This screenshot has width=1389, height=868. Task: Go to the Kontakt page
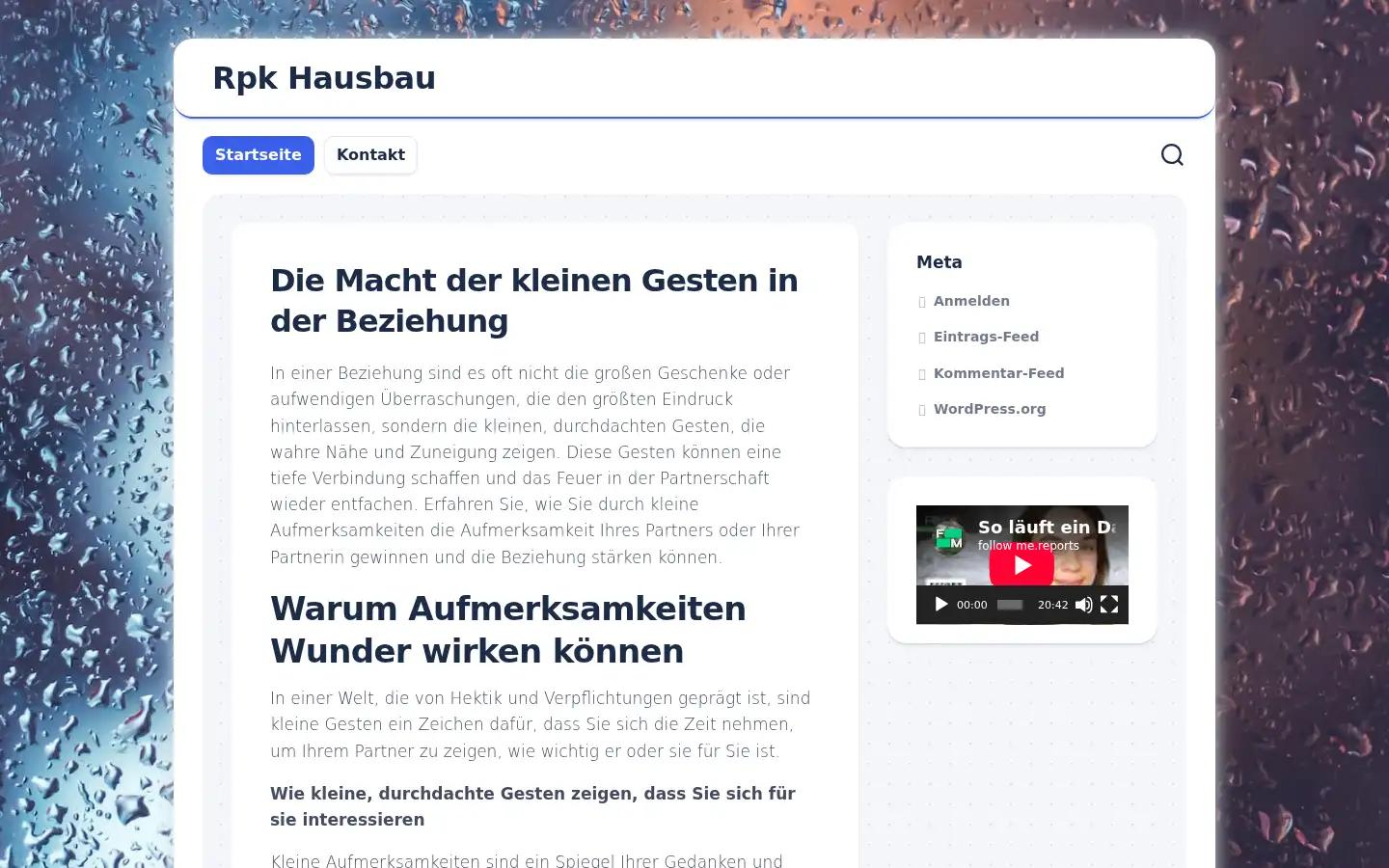[x=370, y=155]
